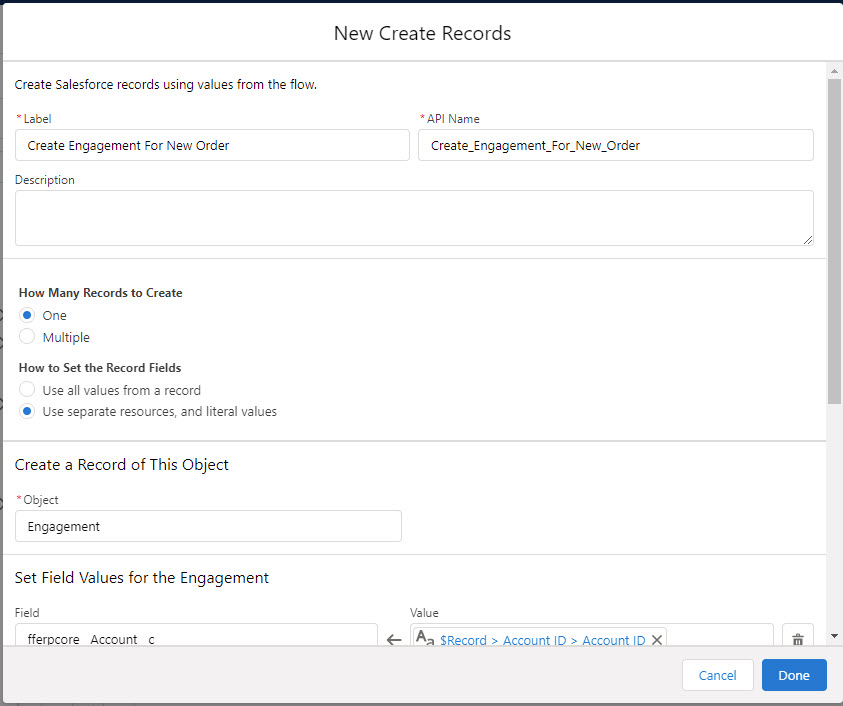Select Multiple records to create

(x=27, y=337)
